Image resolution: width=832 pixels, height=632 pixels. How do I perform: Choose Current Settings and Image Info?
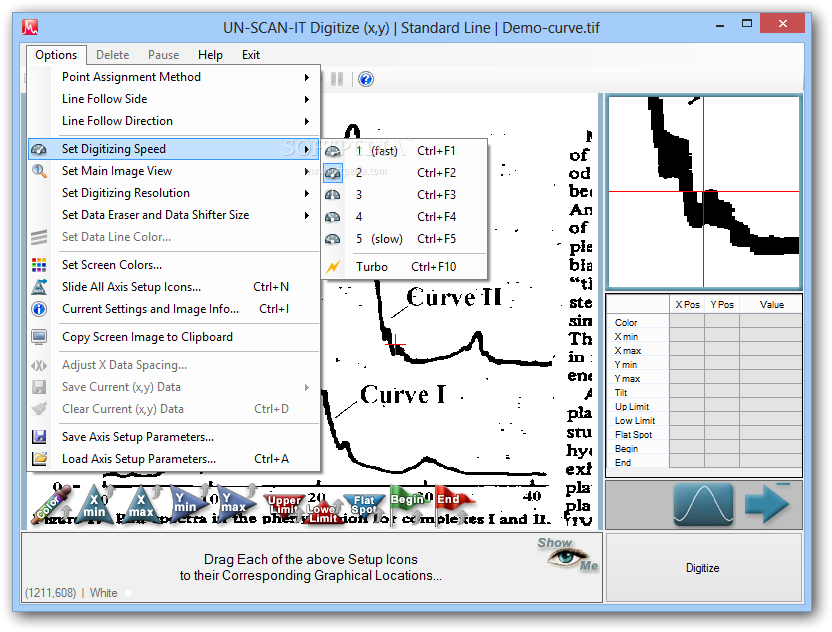point(174,309)
